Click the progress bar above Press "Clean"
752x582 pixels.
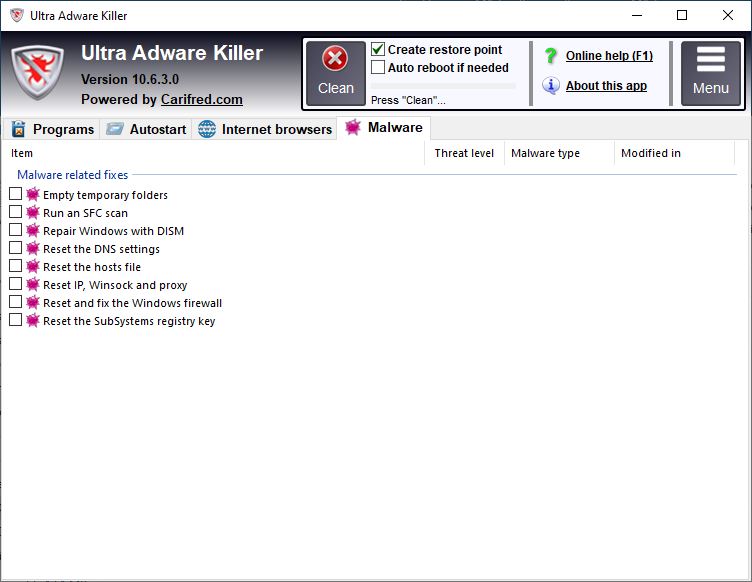coord(443,86)
